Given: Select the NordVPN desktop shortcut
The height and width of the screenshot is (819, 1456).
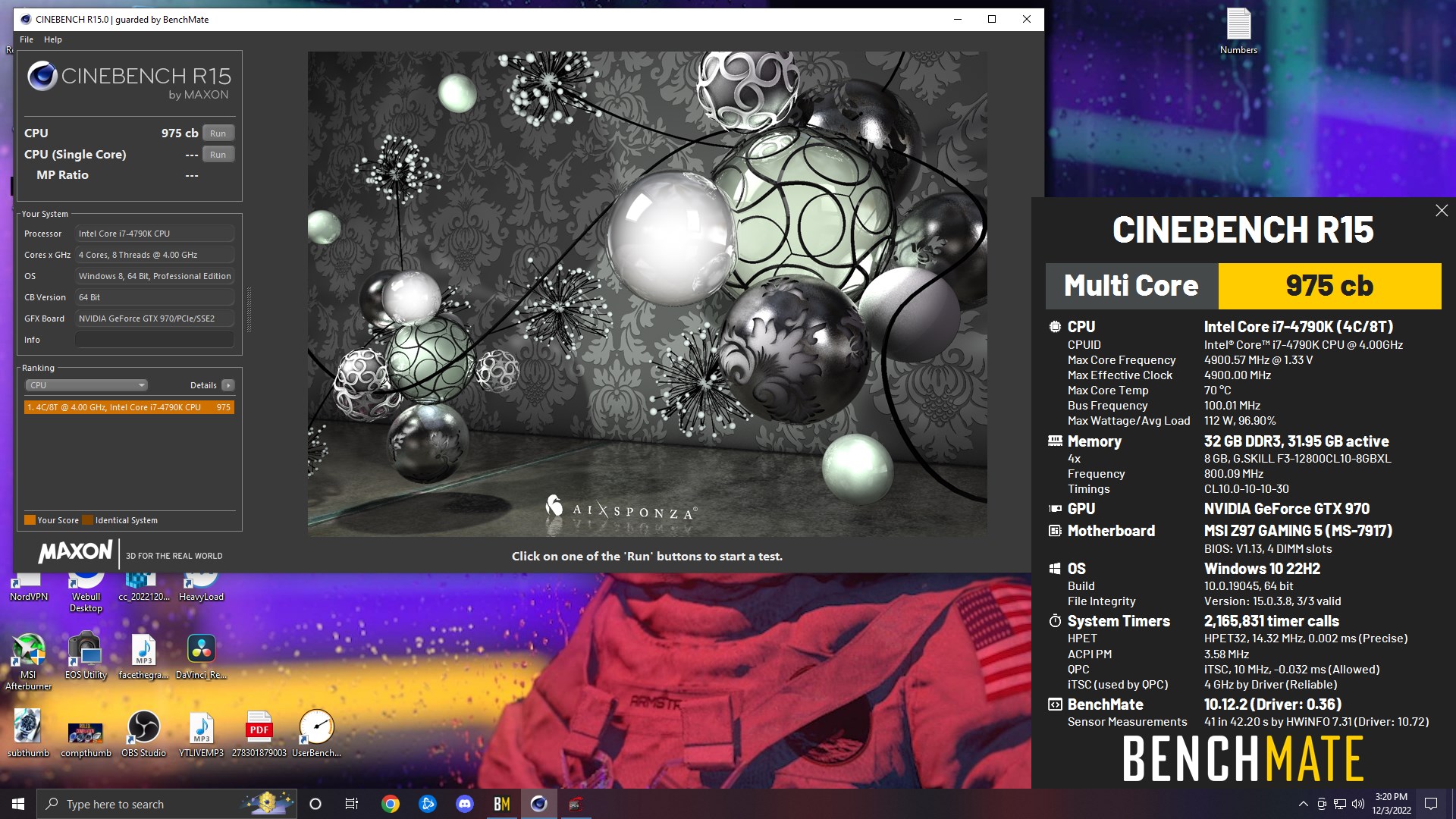Looking at the screenshot, I should pyautogui.click(x=28, y=588).
